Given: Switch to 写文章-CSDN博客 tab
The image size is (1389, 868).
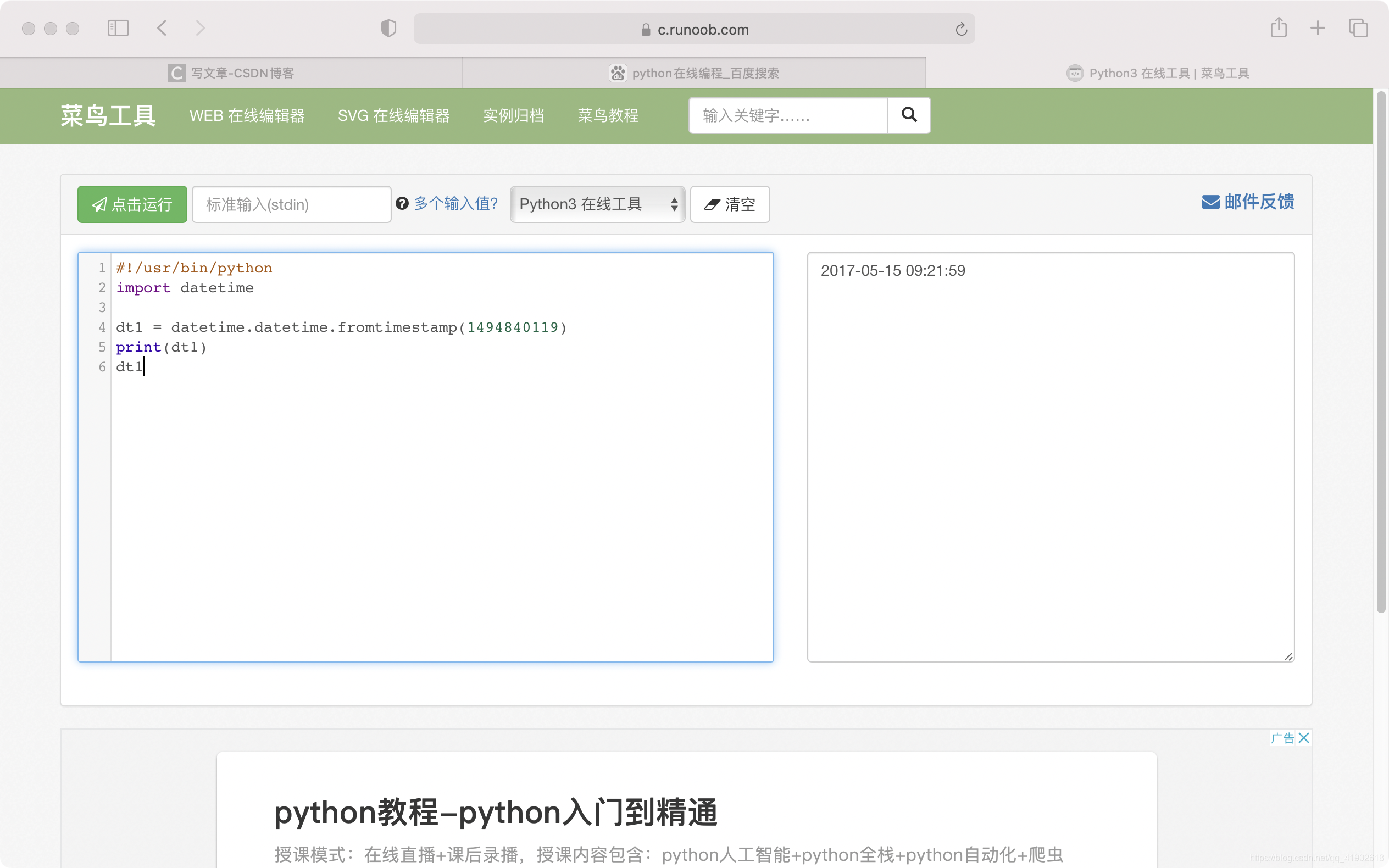Looking at the screenshot, I should click(231, 73).
